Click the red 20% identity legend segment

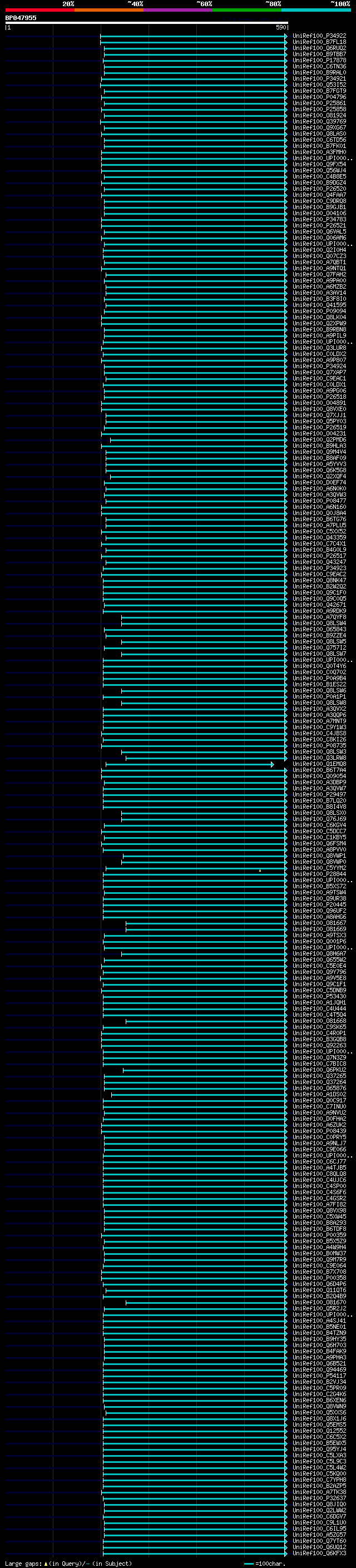coord(40,10)
